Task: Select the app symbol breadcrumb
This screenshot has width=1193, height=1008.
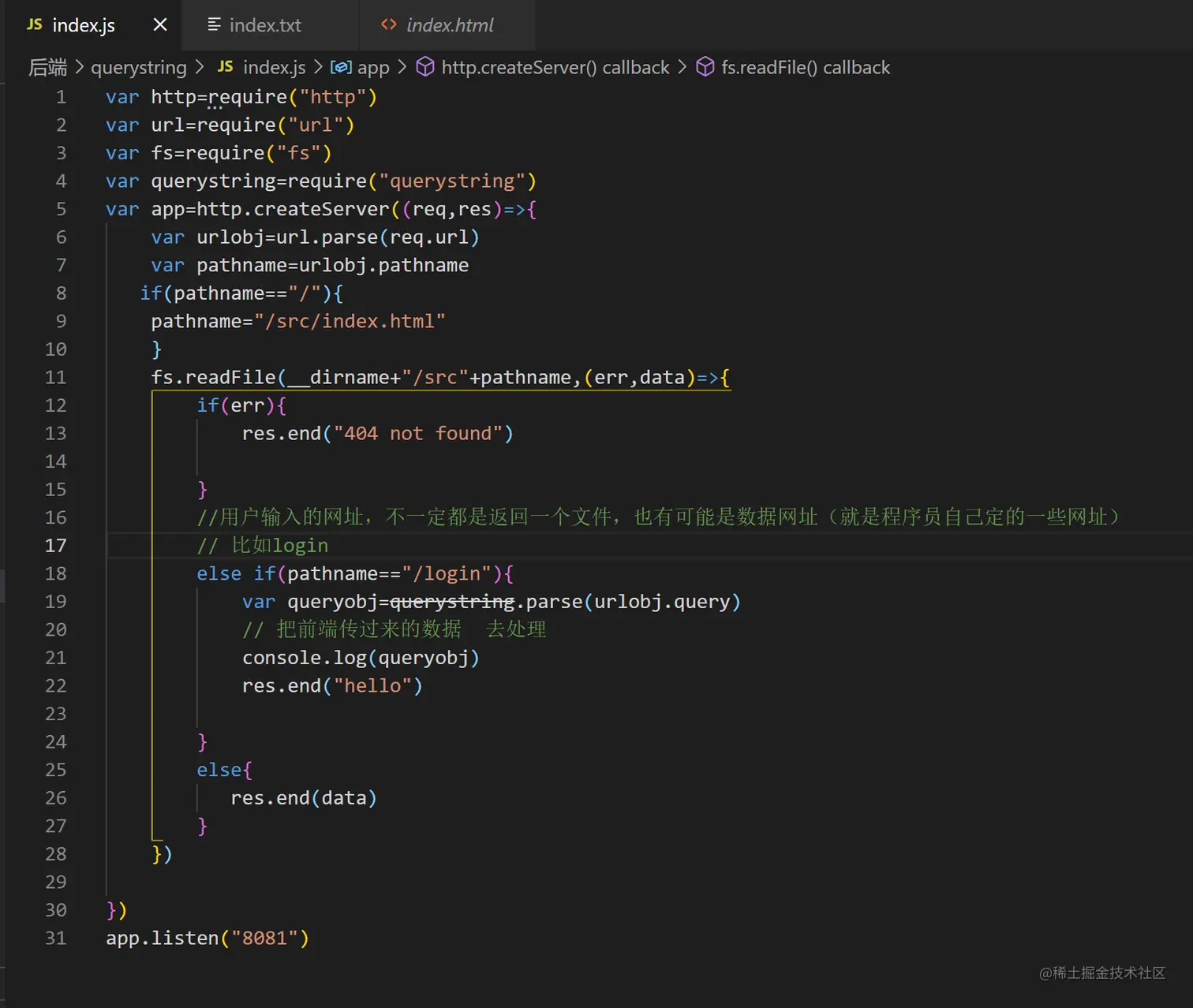Action: click(373, 68)
